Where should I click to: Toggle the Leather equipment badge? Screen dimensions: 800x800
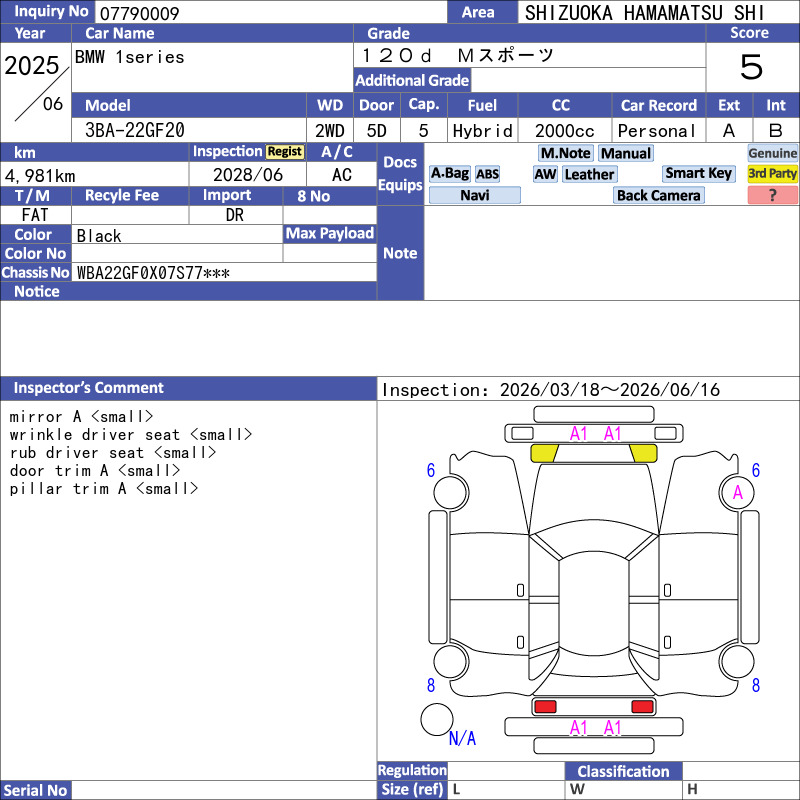[x=589, y=174]
